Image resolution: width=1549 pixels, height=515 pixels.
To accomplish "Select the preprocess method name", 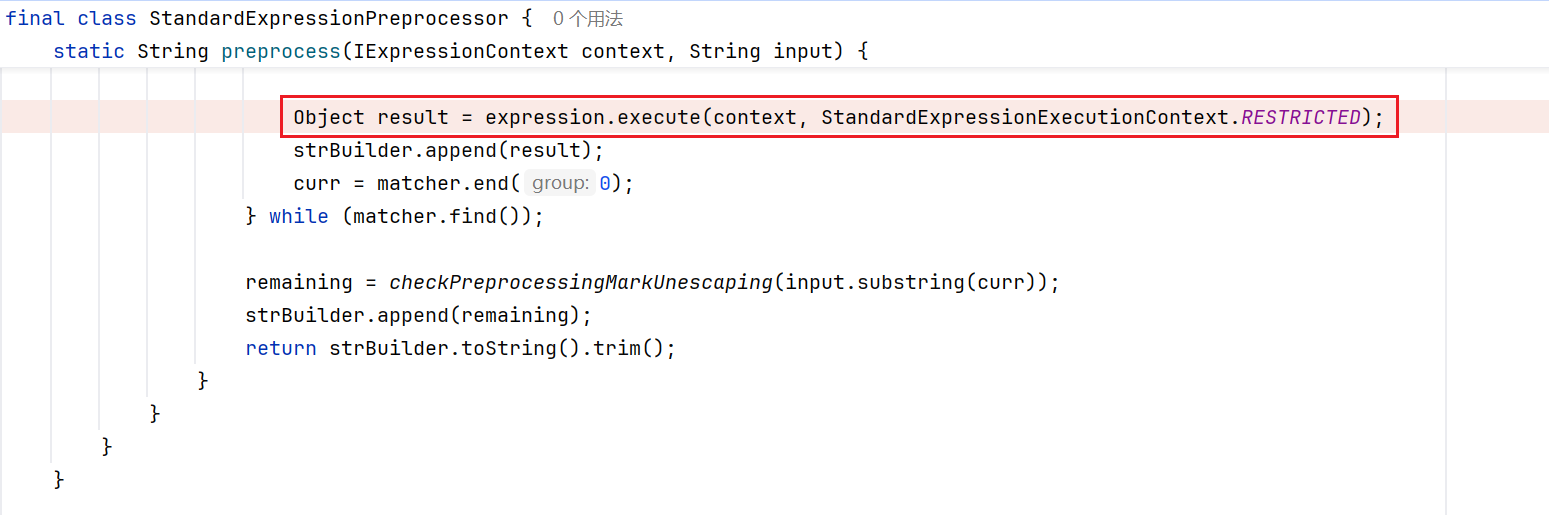I will (x=281, y=51).
